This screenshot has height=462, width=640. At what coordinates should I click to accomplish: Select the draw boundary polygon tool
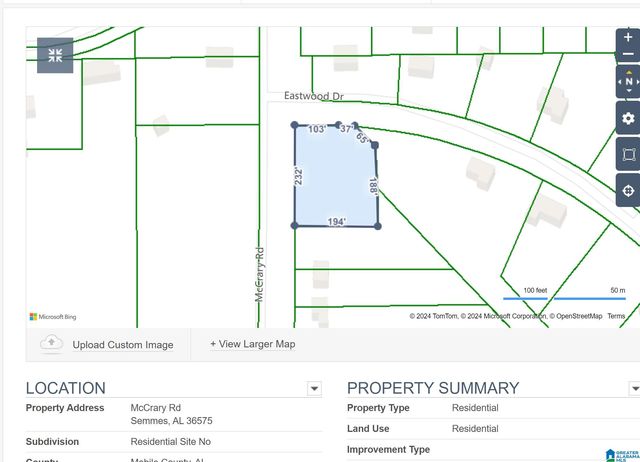click(x=628, y=154)
